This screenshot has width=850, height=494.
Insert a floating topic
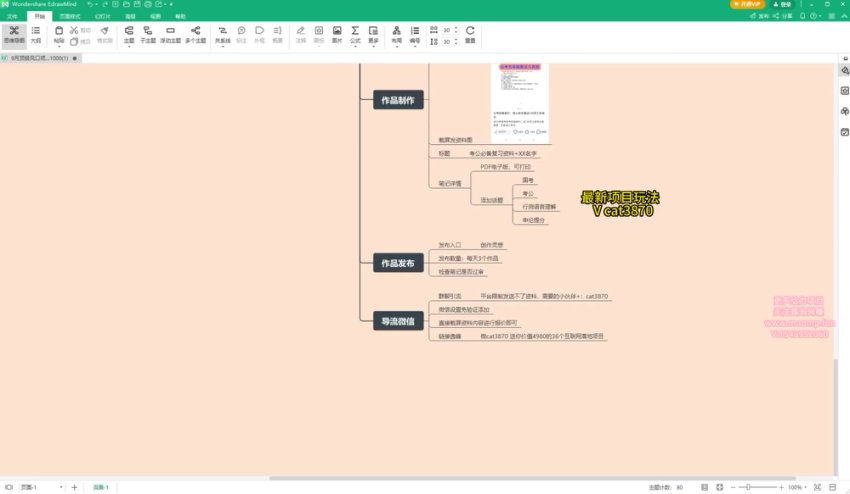[171, 35]
